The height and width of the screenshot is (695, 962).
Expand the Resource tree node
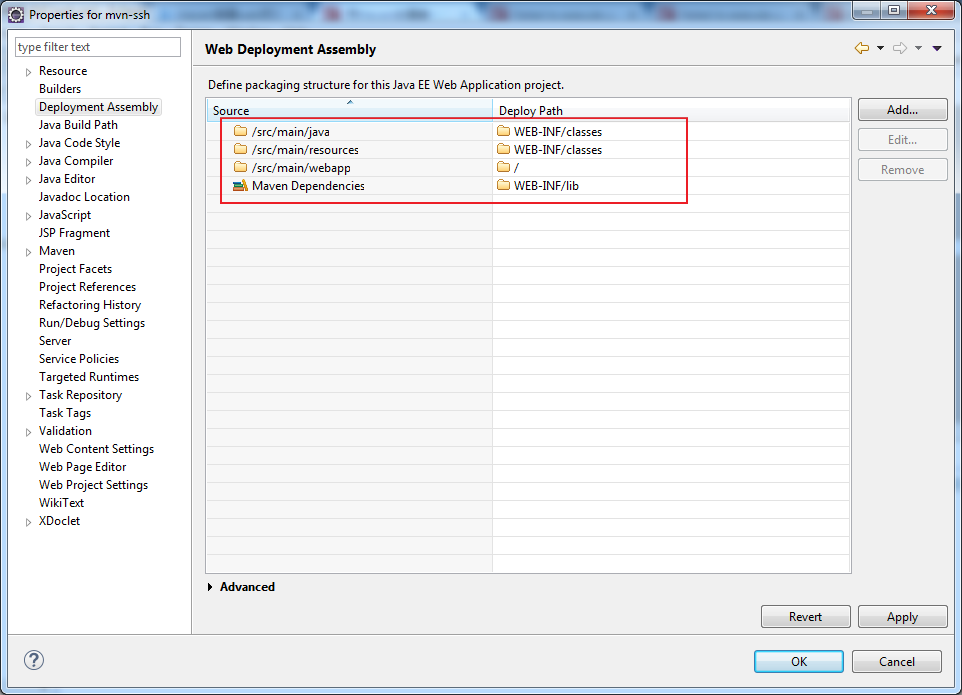point(28,72)
